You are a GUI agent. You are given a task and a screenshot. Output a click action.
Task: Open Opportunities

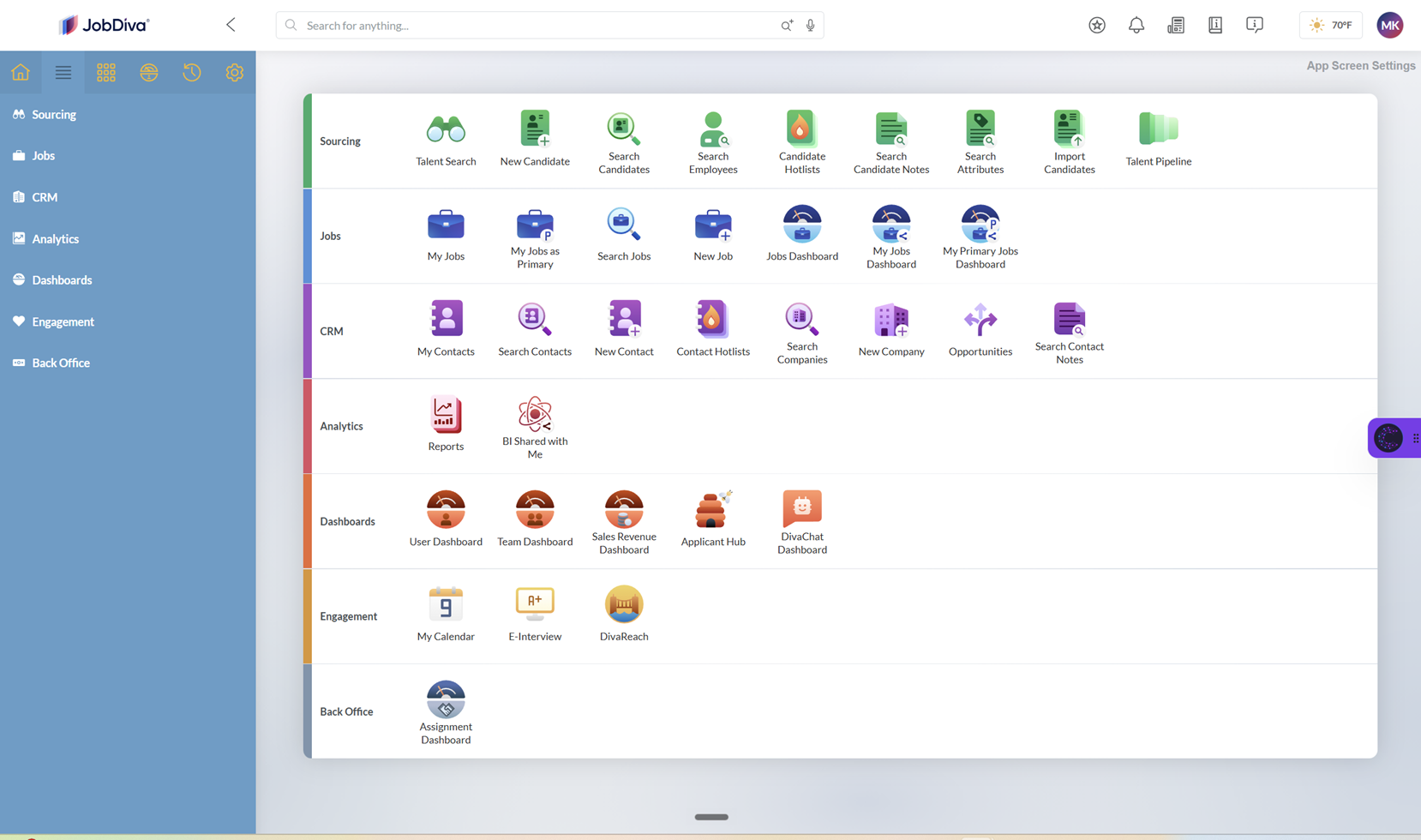click(x=980, y=330)
